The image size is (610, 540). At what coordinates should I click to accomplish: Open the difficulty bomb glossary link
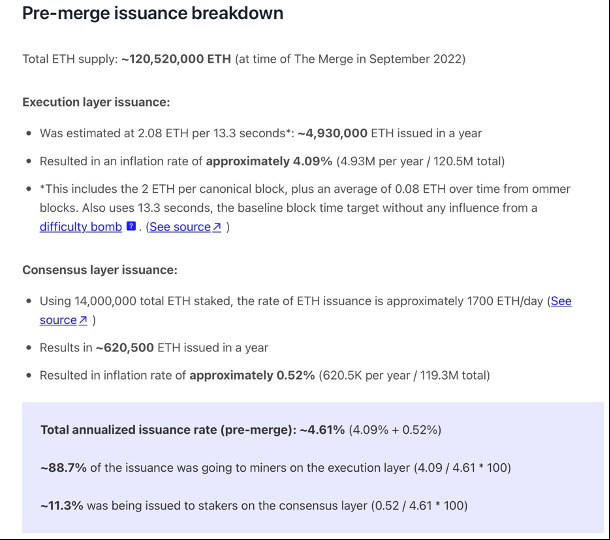click(x=81, y=226)
